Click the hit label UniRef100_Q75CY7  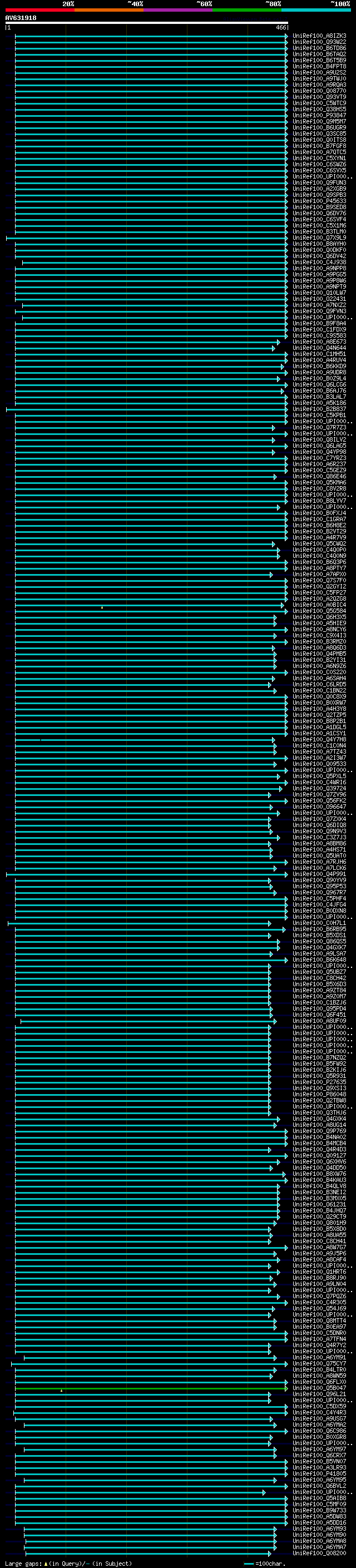319,1363
